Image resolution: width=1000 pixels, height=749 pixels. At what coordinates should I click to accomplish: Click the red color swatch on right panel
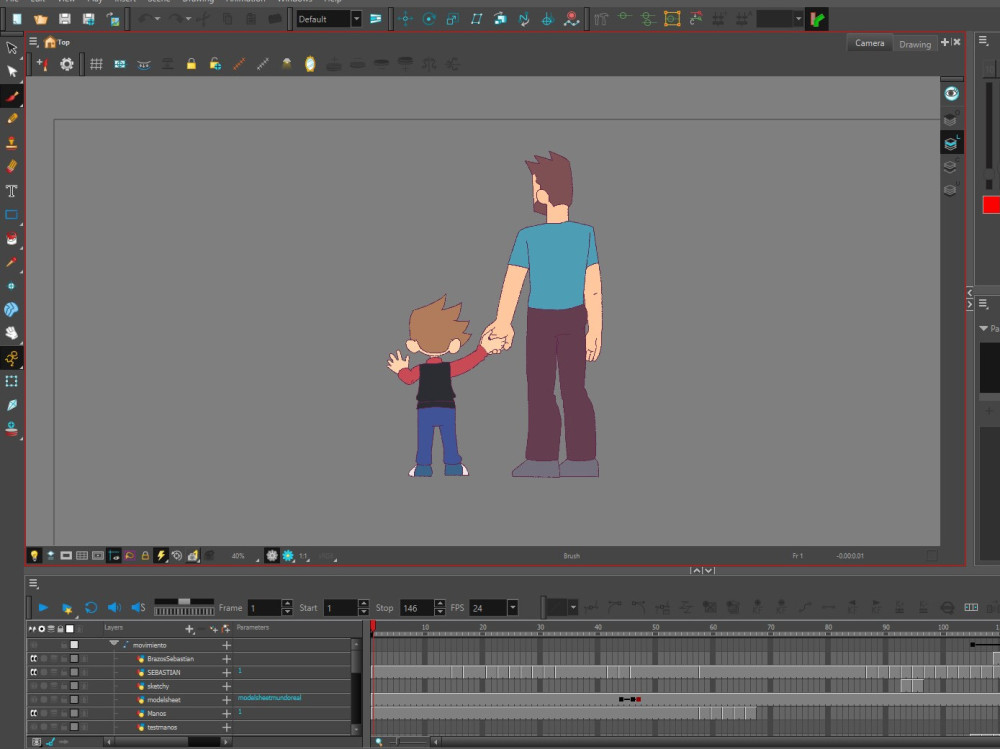pyautogui.click(x=991, y=205)
